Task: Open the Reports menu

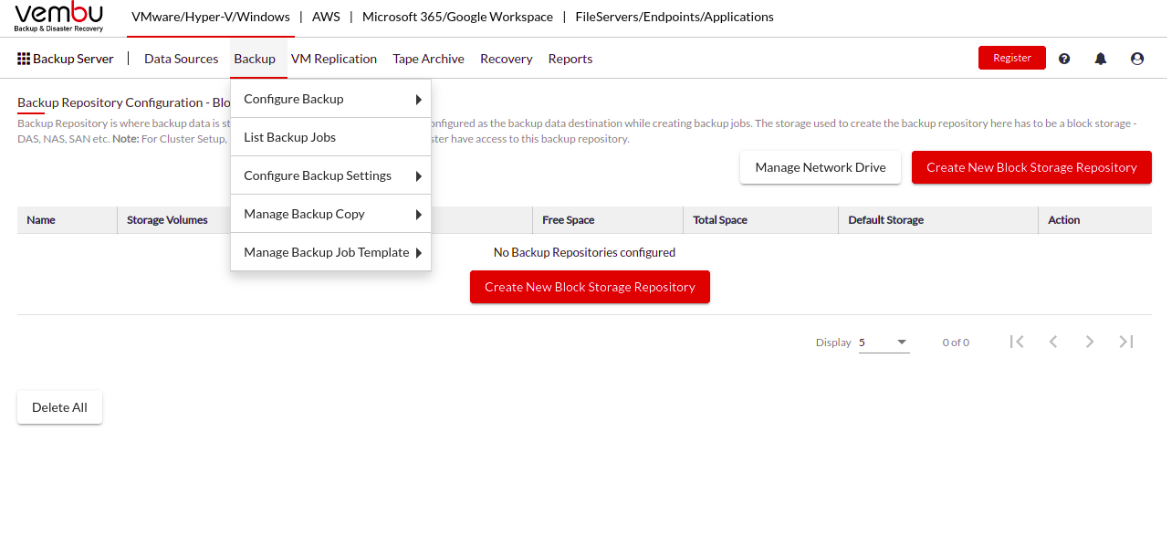Action: click(x=570, y=59)
